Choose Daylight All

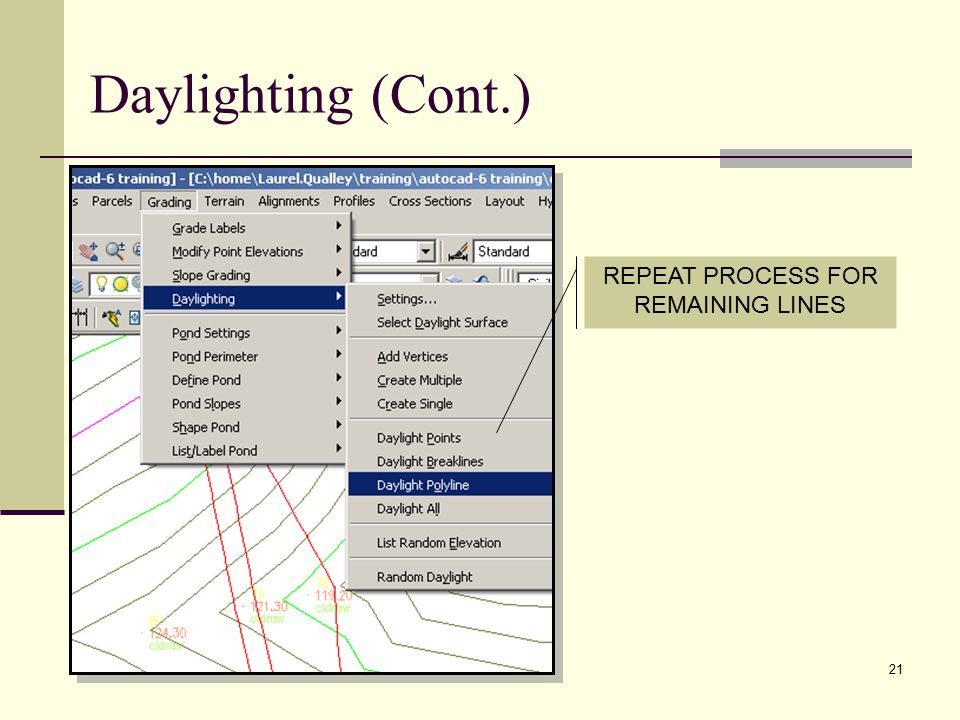click(451, 509)
